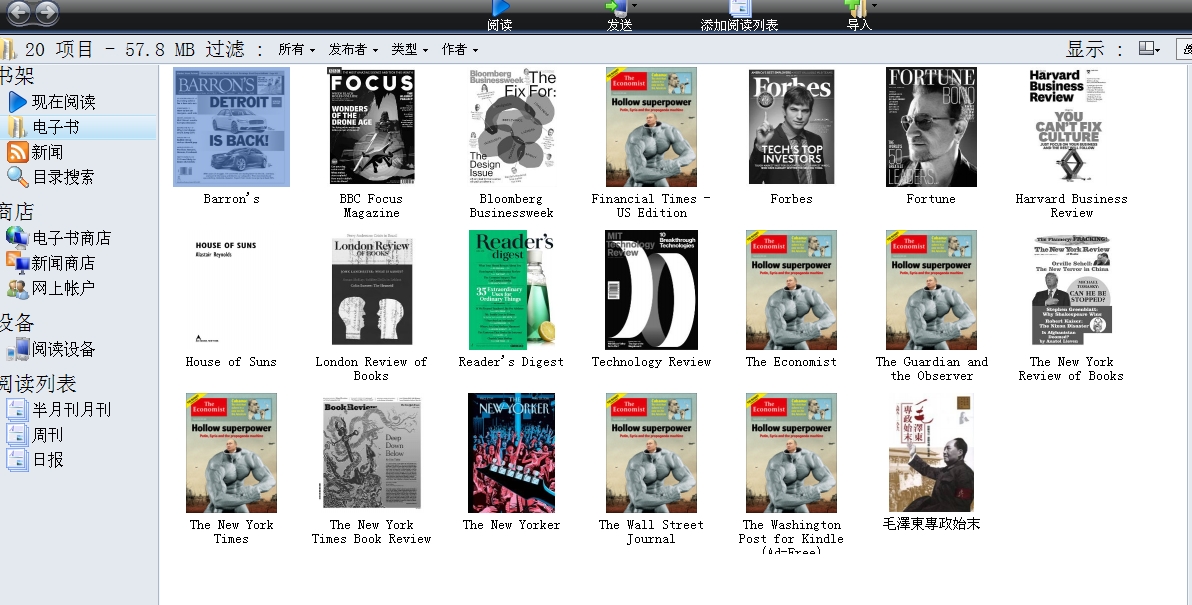This screenshot has width=1192, height=605.
Task: Open the 周刊 reading list
Action: 46,435
